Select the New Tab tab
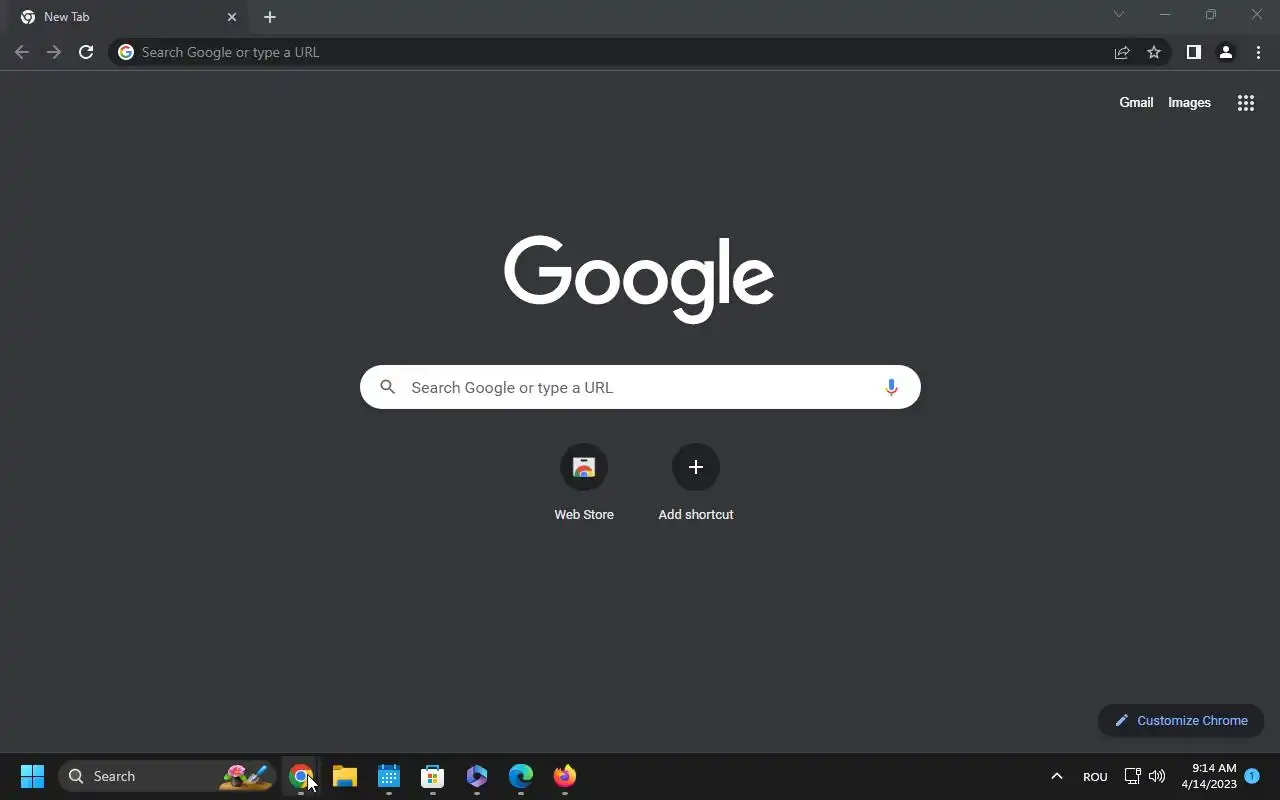The image size is (1280, 800). [128, 17]
